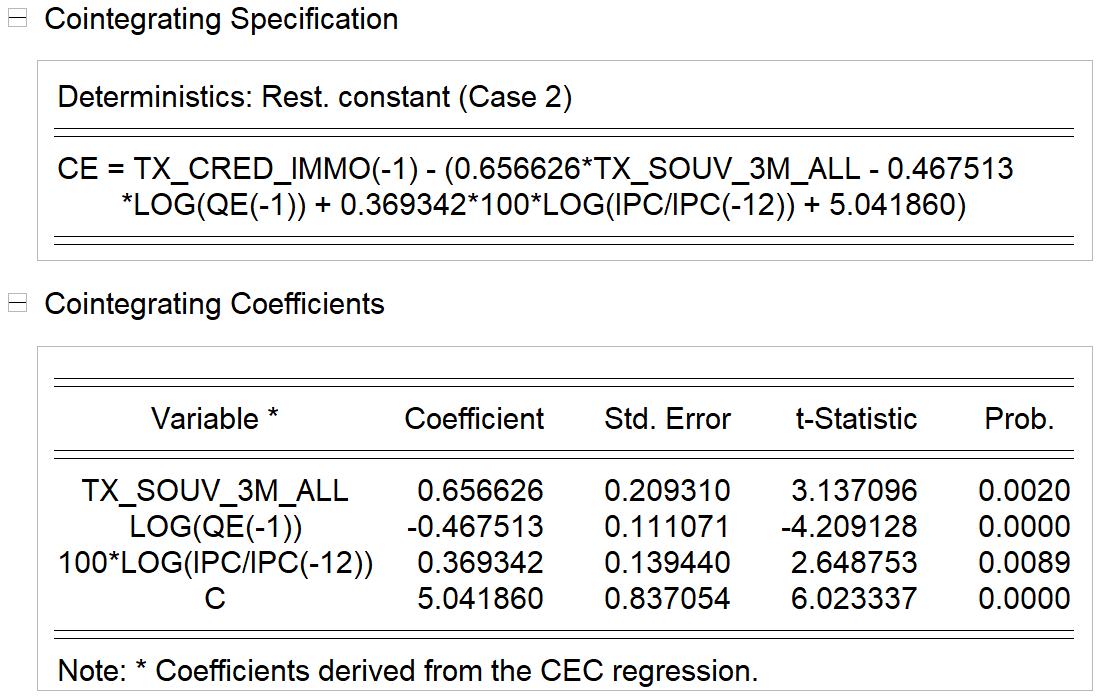Click the 100*LOG(IPC/IPC(-12)) variable name
The image size is (1102, 699).
[215, 563]
